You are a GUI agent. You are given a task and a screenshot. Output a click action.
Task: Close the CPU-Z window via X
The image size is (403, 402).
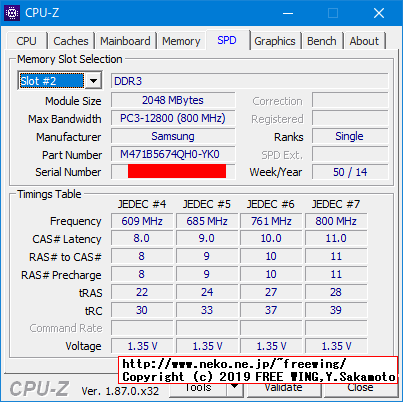coord(379,13)
